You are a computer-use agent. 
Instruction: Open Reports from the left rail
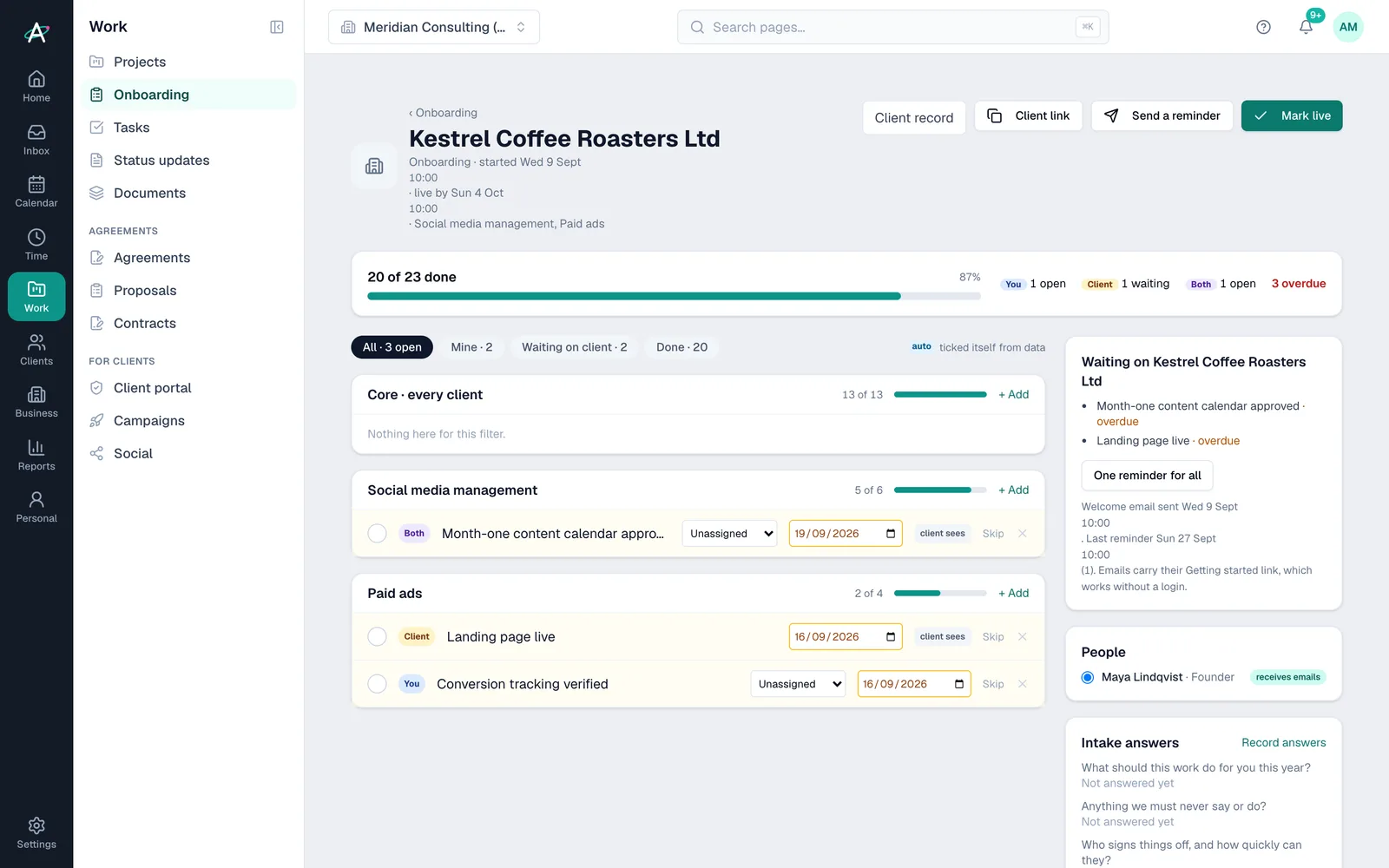36,455
